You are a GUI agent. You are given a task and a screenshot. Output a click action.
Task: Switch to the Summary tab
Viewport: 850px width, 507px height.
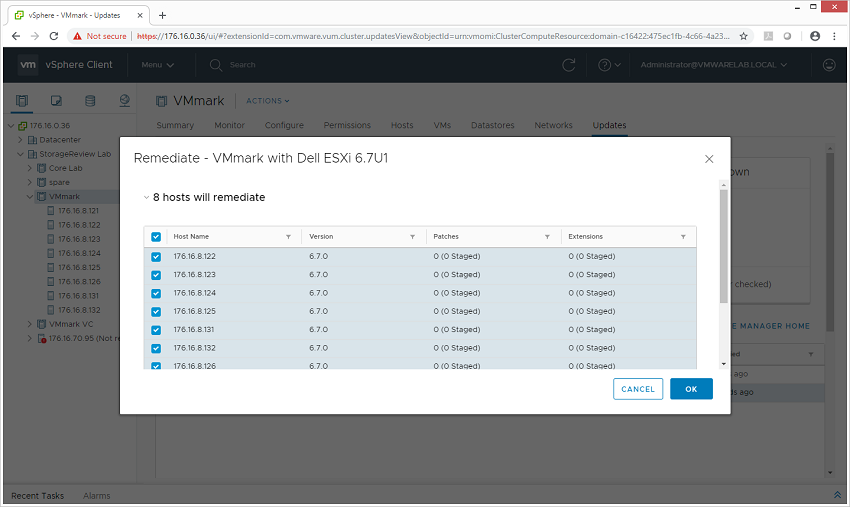tap(175, 125)
